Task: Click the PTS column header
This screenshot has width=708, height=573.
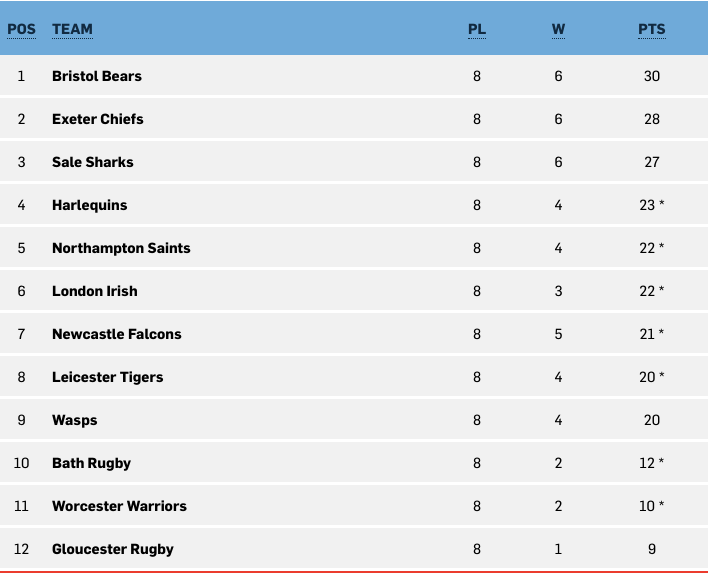Action: (x=652, y=29)
